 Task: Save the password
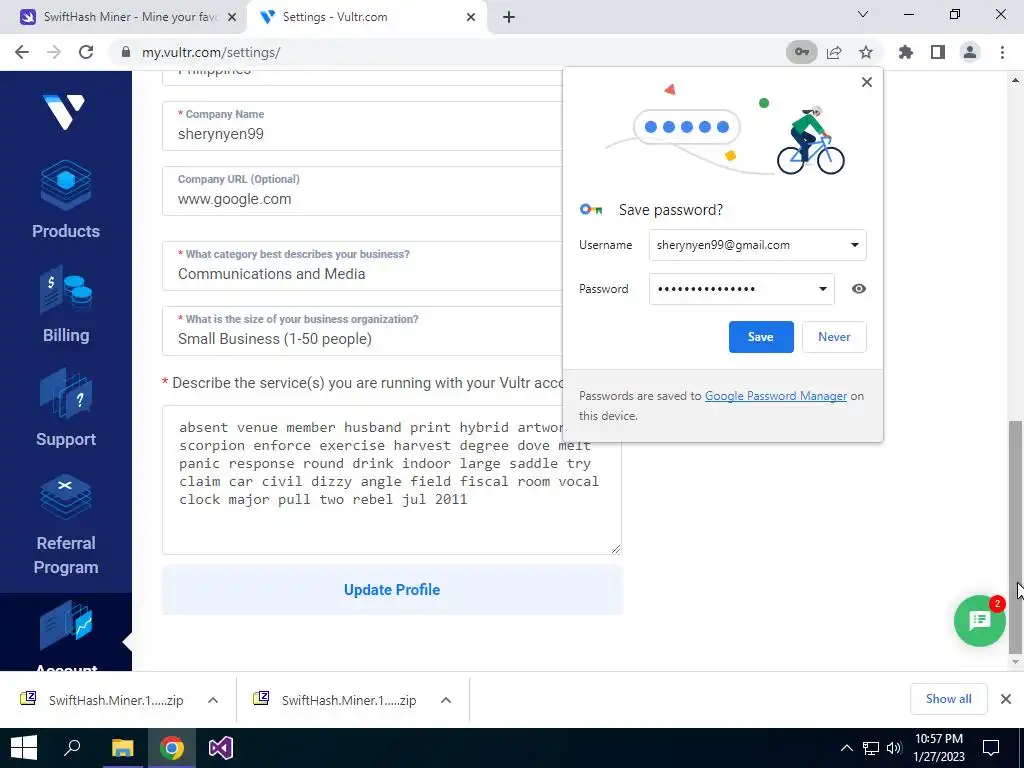tap(761, 337)
